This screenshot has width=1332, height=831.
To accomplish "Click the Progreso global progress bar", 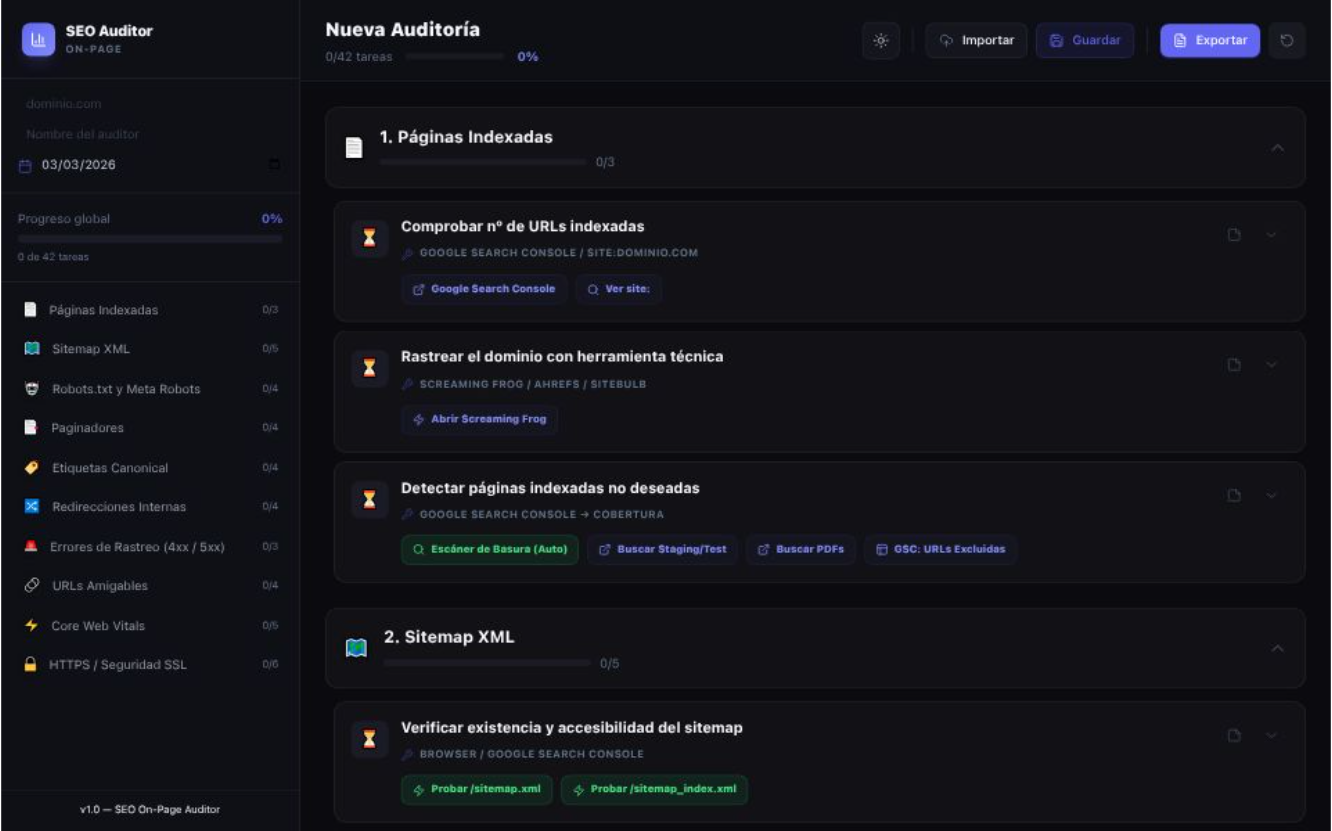I will 150,239.
